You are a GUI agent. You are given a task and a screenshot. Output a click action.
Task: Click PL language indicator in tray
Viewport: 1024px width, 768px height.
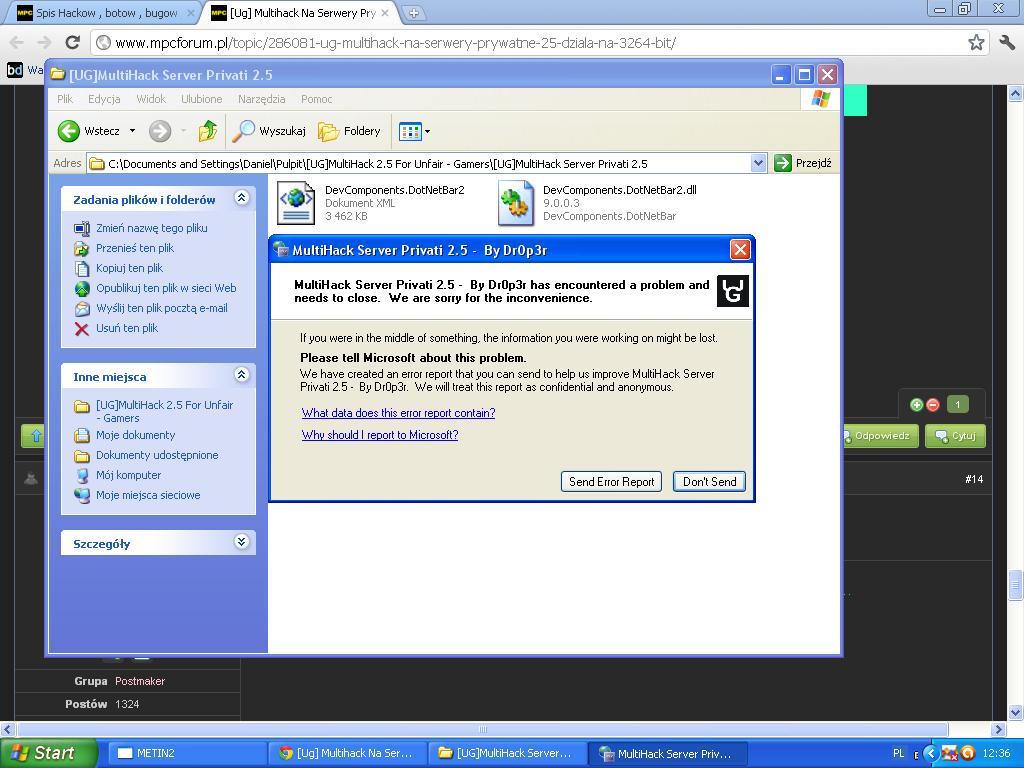[x=899, y=753]
